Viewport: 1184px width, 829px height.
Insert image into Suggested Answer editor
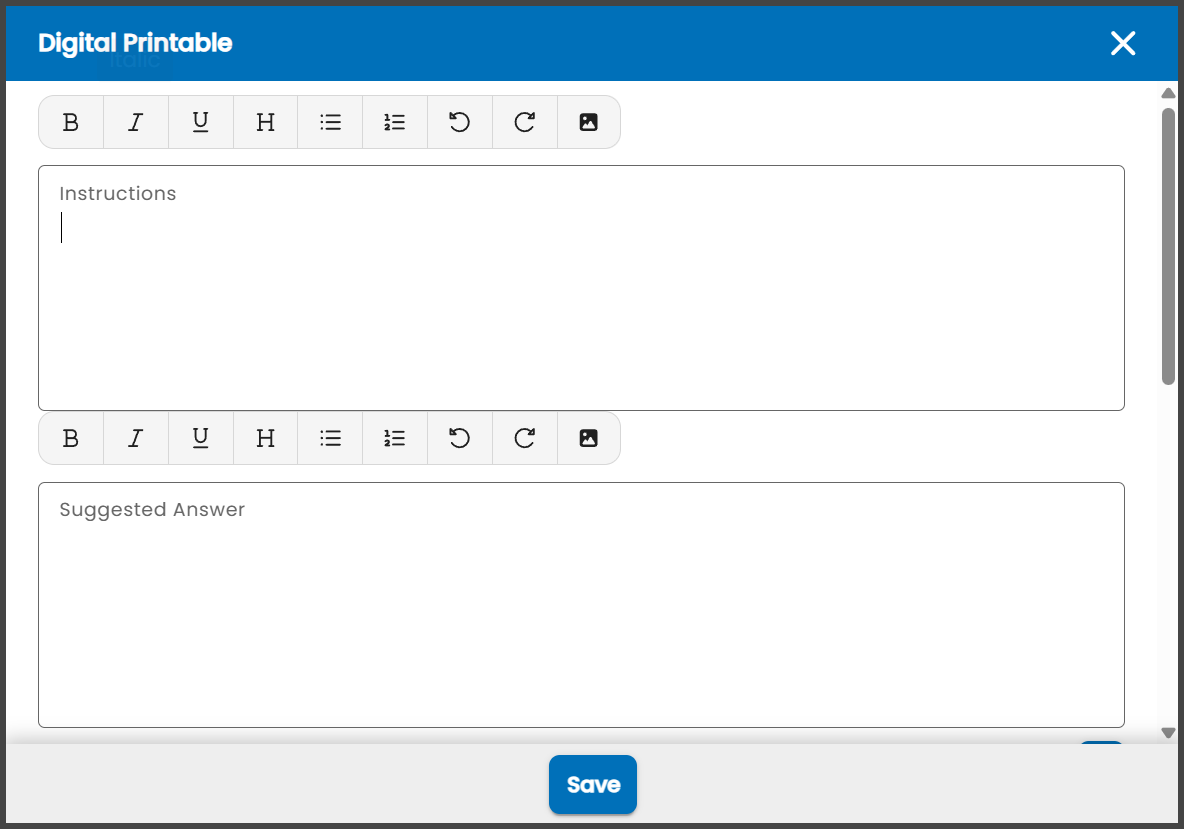[589, 439]
